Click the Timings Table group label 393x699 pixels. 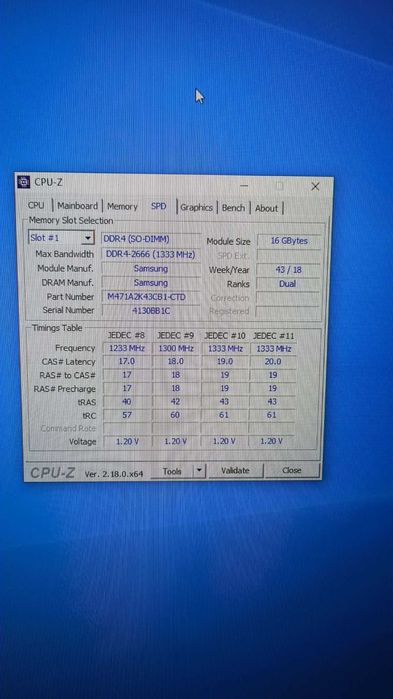point(57,328)
